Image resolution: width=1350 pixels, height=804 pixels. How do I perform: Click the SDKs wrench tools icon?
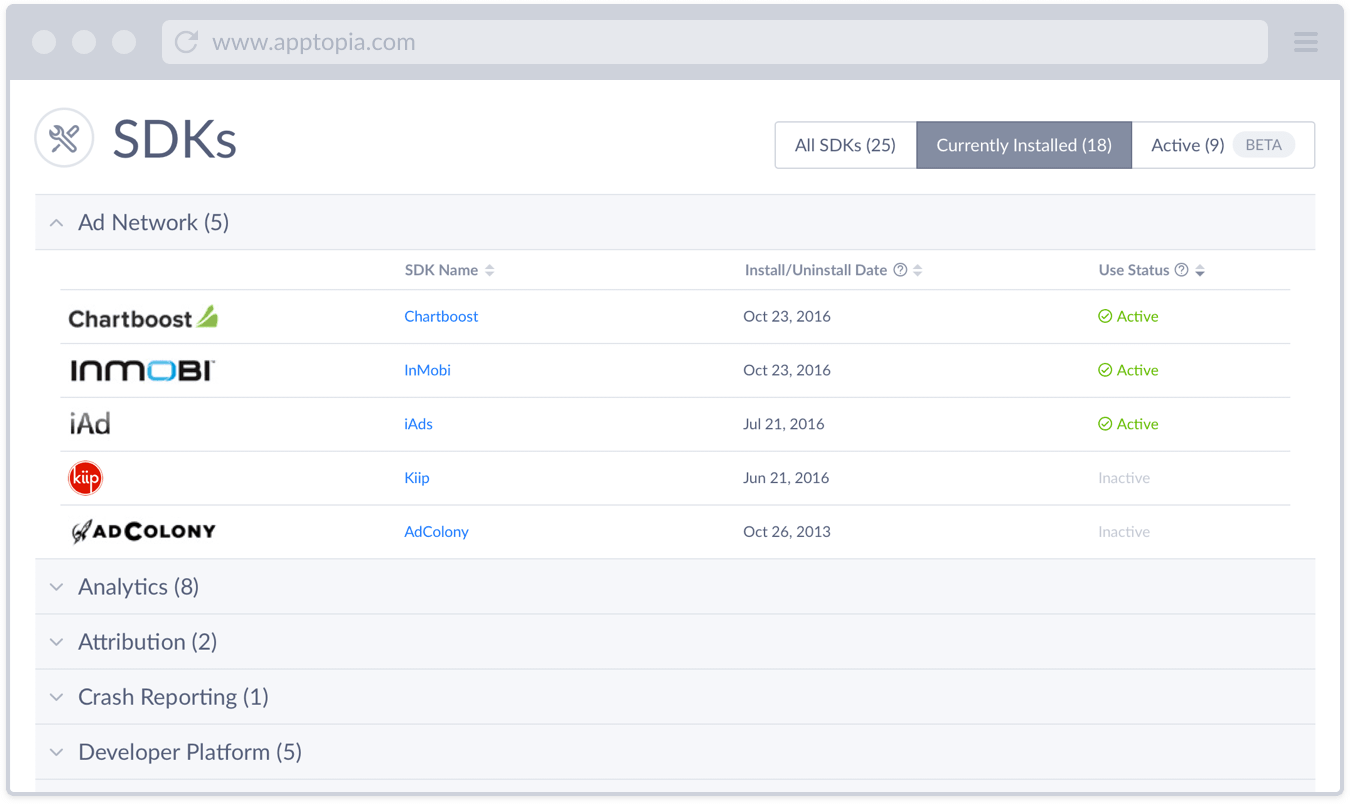(64, 138)
